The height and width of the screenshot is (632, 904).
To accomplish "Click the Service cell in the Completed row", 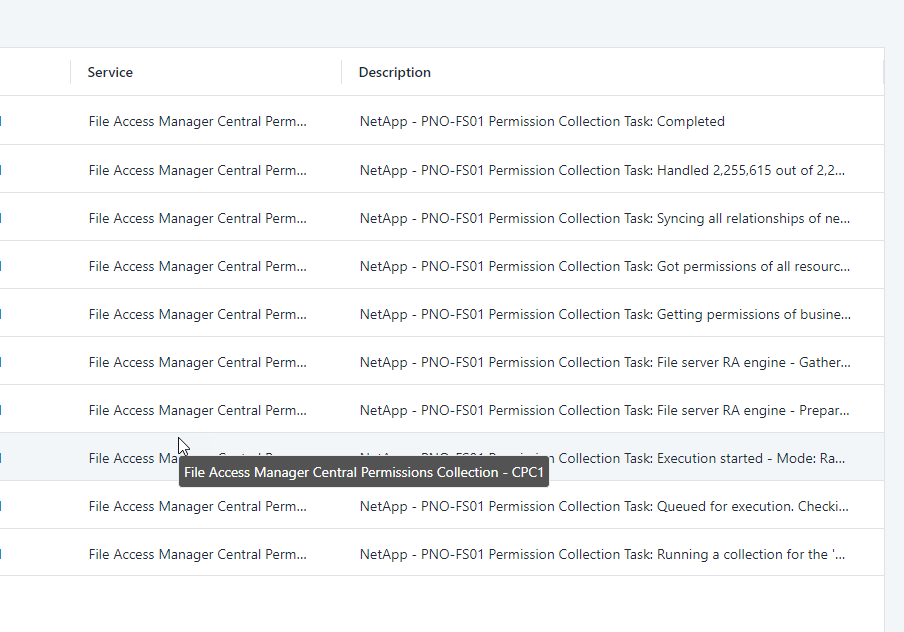I will tap(197, 121).
